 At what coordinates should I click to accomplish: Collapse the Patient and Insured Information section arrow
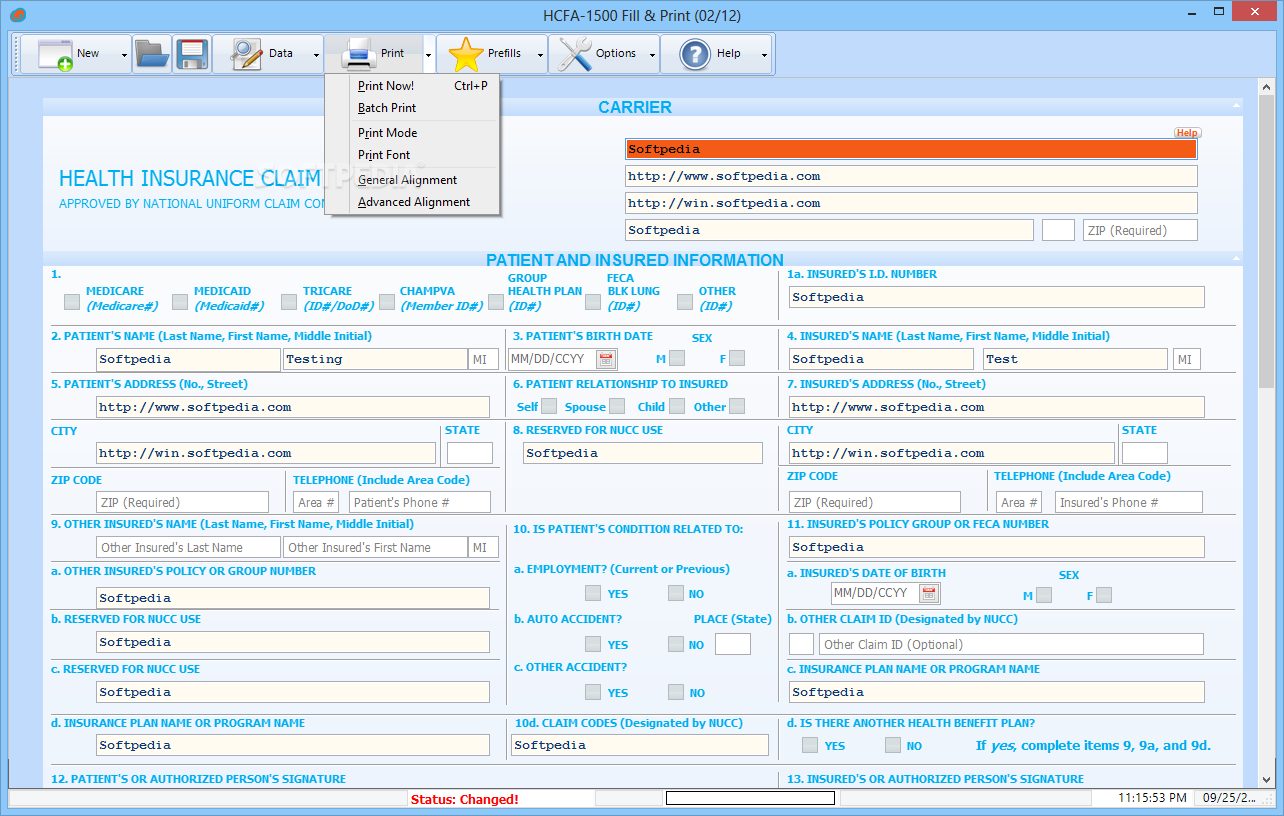click(x=1236, y=258)
